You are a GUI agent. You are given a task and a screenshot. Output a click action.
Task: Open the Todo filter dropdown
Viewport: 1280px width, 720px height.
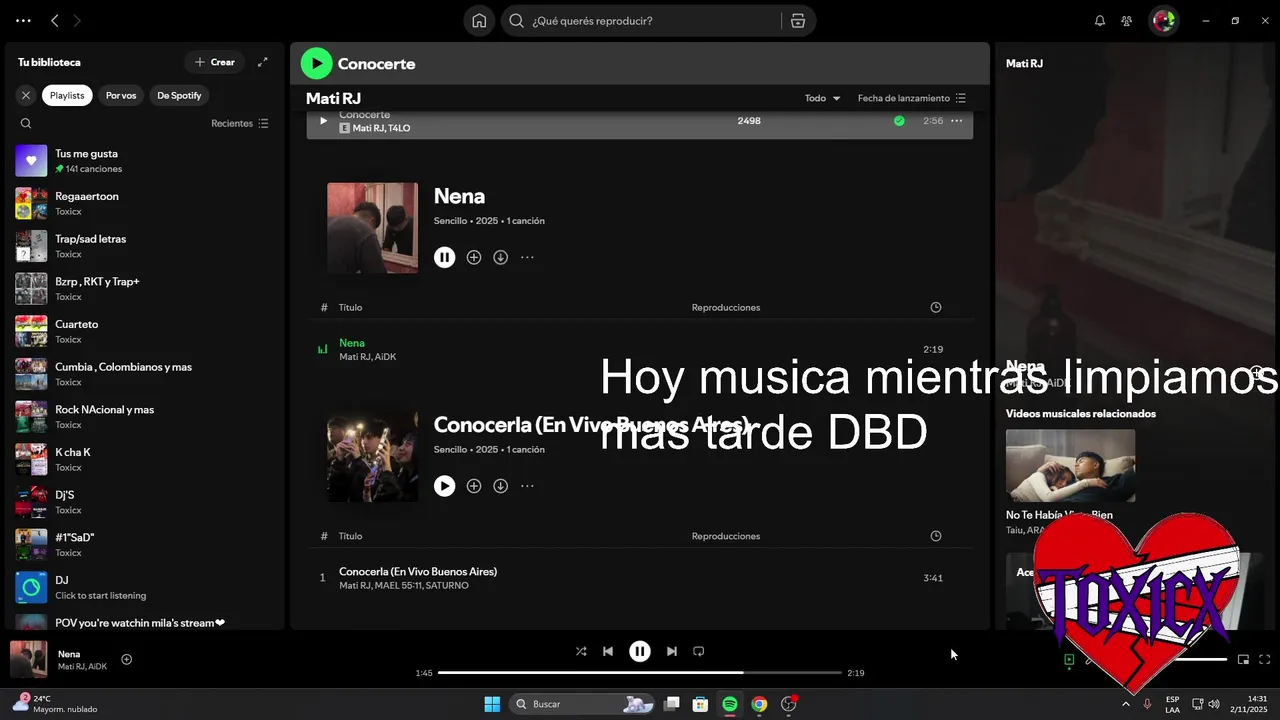click(823, 98)
